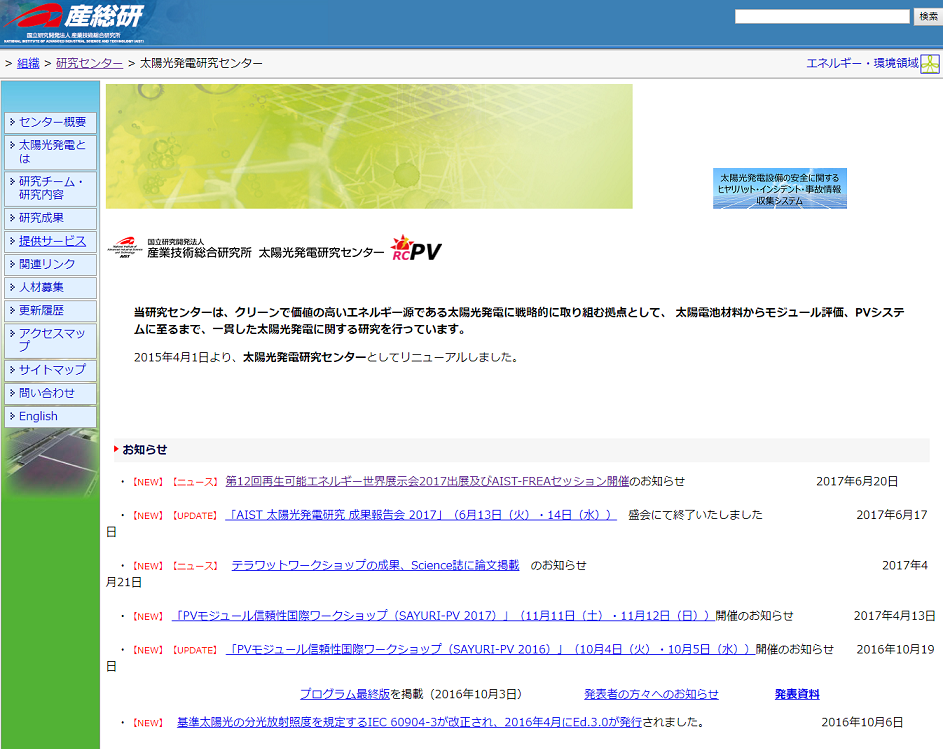The width and height of the screenshot is (943, 749).
Task: Click the date 2017年6月20日
Action: pyautogui.click(x=857, y=481)
